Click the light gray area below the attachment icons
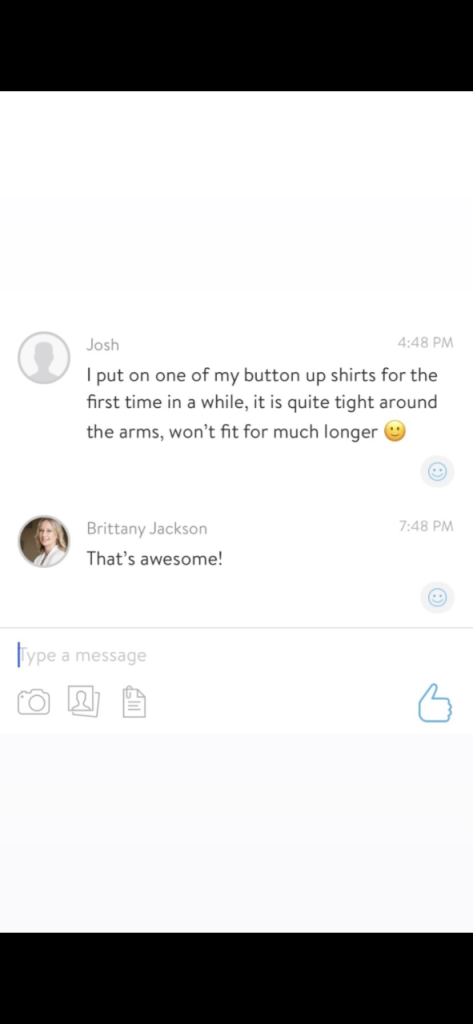 236,833
